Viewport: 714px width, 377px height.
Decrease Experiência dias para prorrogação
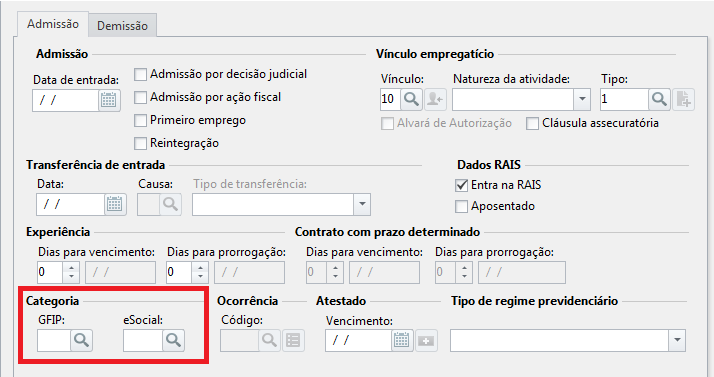tap(200, 277)
